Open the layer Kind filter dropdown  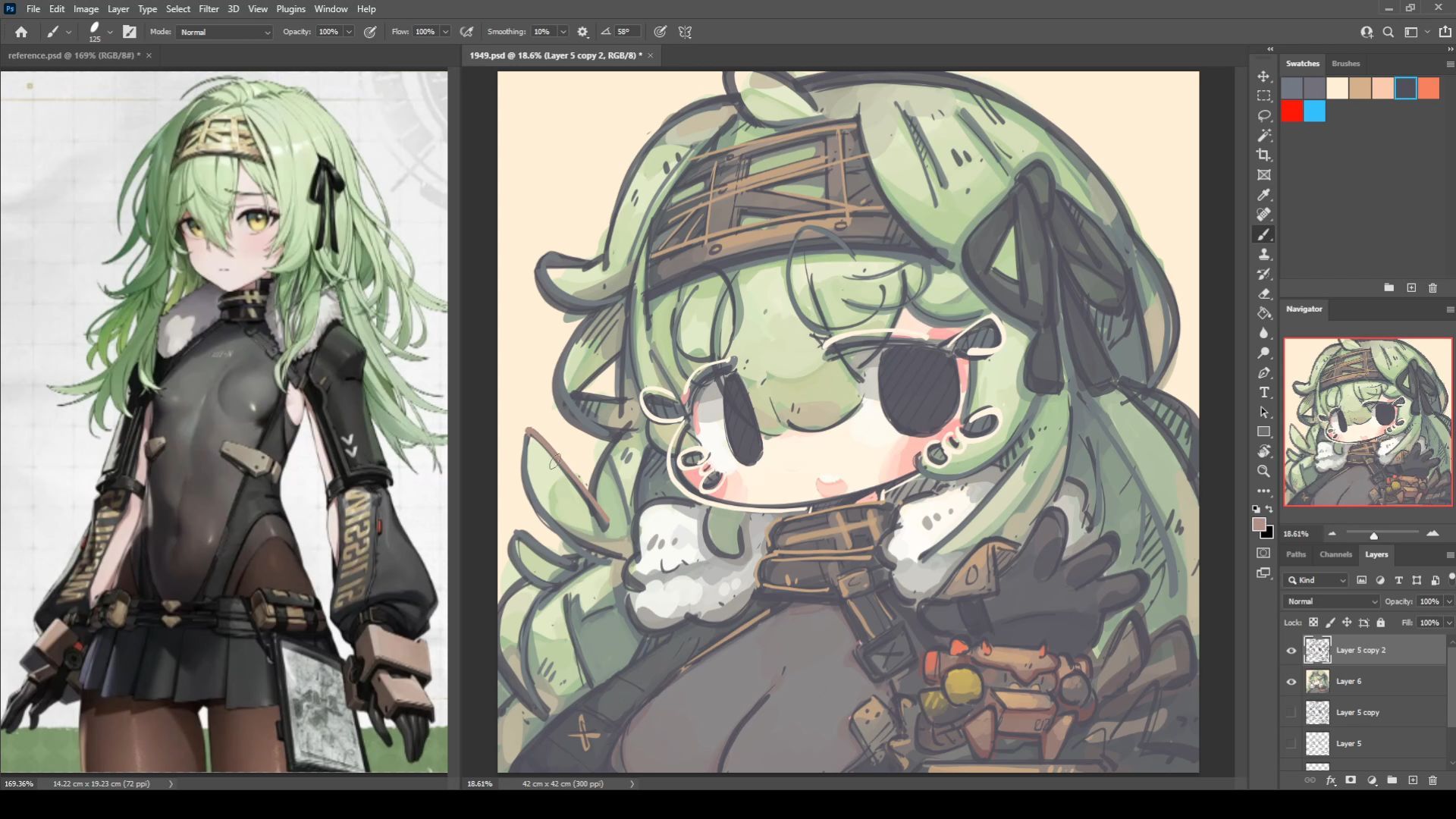pos(1316,580)
